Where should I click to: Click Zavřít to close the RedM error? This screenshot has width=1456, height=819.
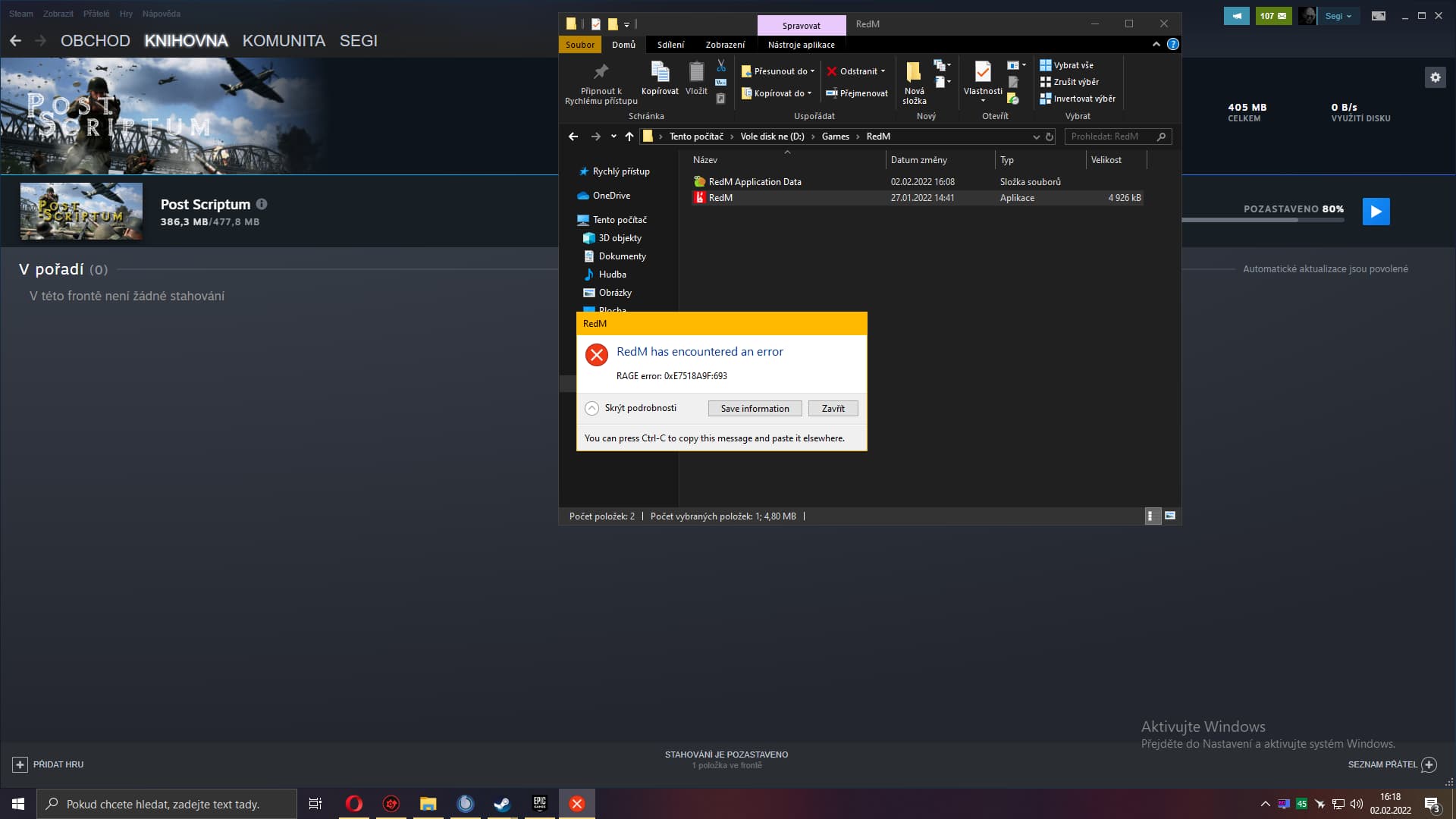[833, 409]
